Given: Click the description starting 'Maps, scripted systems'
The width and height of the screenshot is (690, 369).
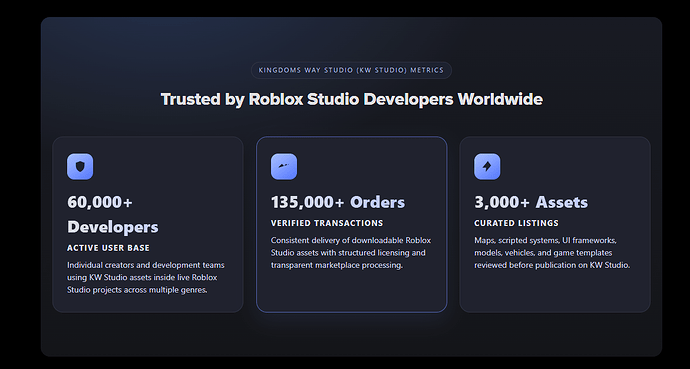Looking at the screenshot, I should pos(552,253).
